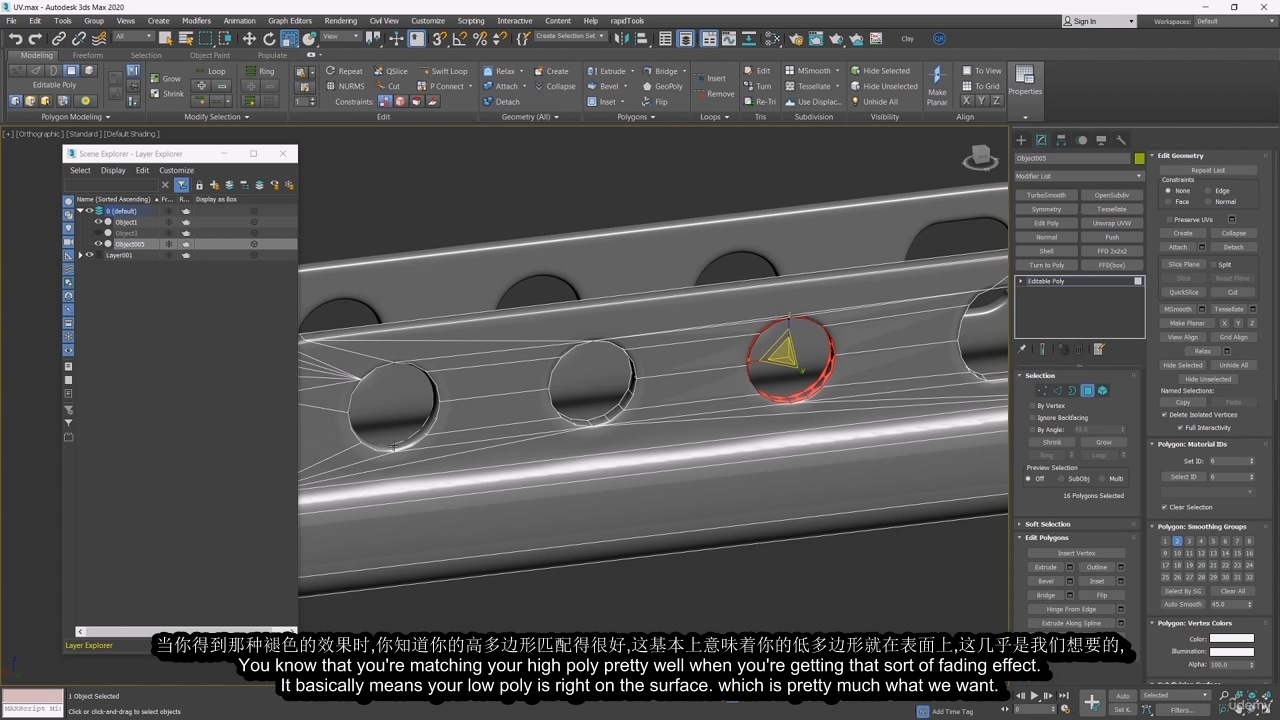This screenshot has width=1280, height=720.
Task: Check the Preserve UVs option
Action: click(x=1169, y=220)
